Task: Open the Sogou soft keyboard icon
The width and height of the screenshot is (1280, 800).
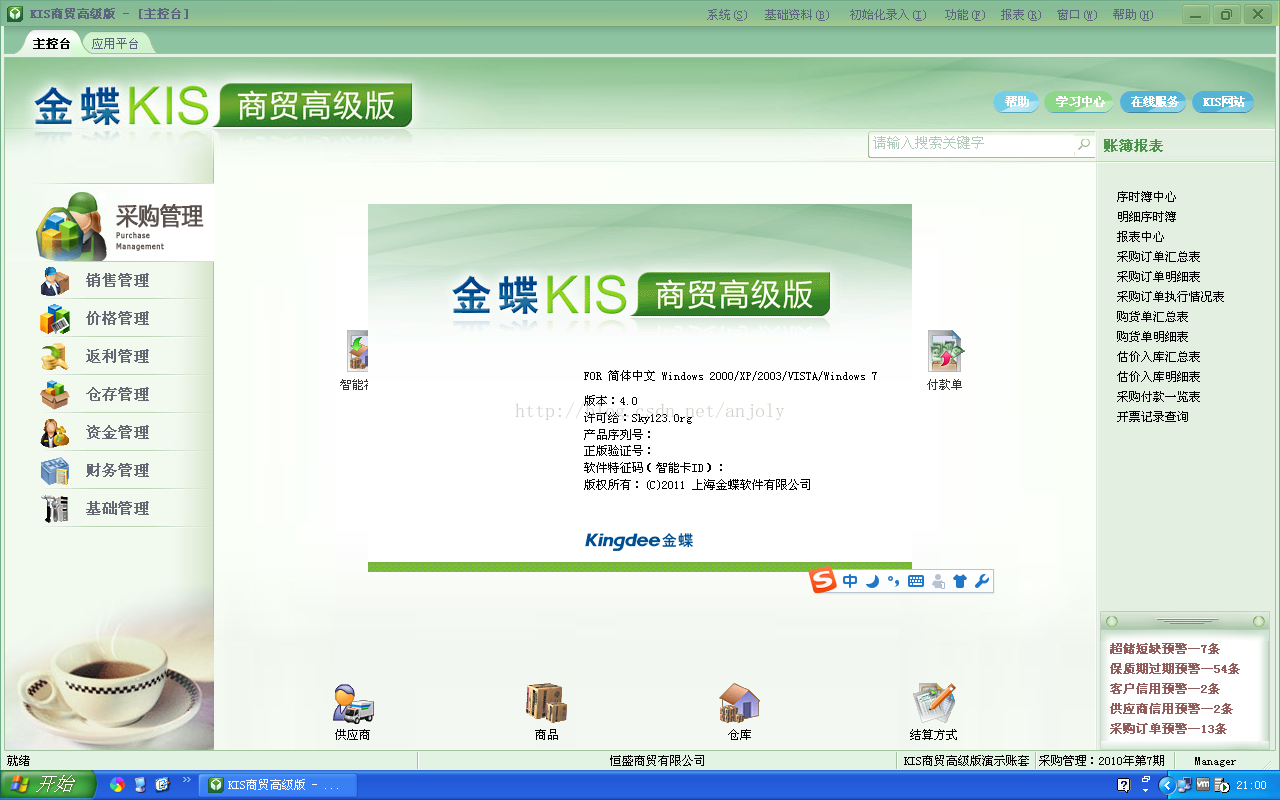Action: click(915, 581)
